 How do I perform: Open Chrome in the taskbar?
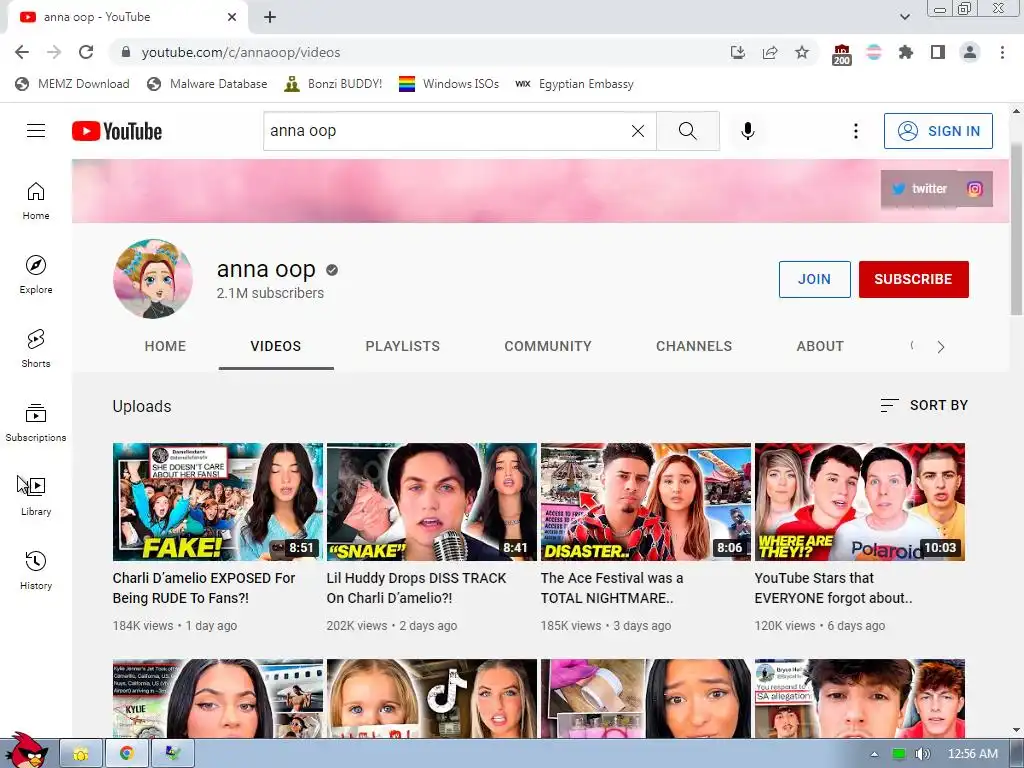pos(127,754)
